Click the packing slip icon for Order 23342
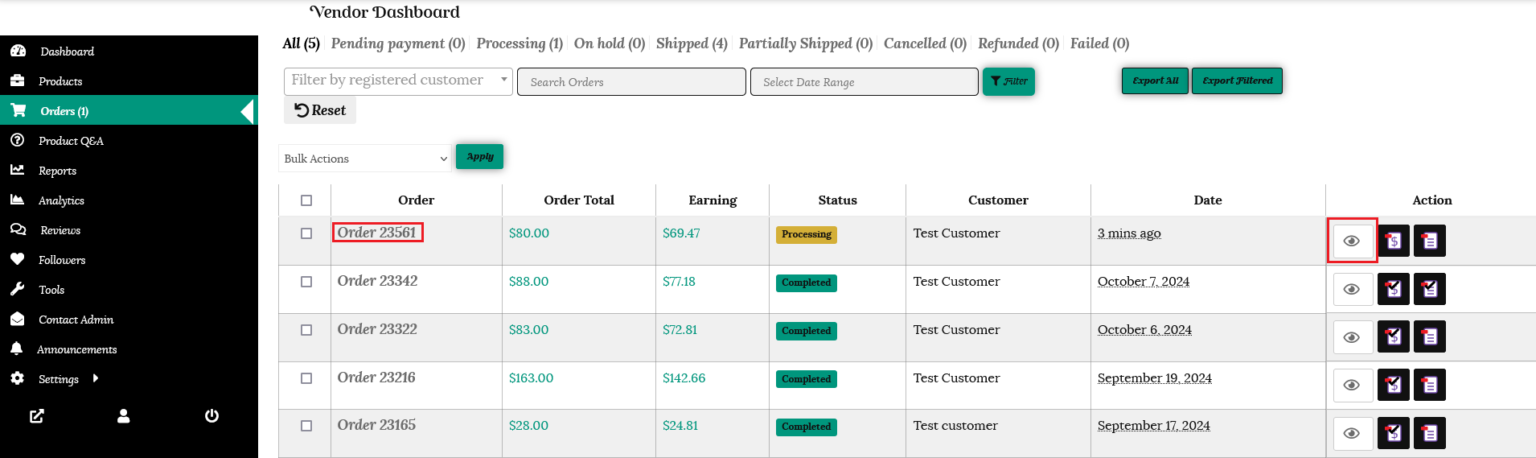 pos(1429,289)
